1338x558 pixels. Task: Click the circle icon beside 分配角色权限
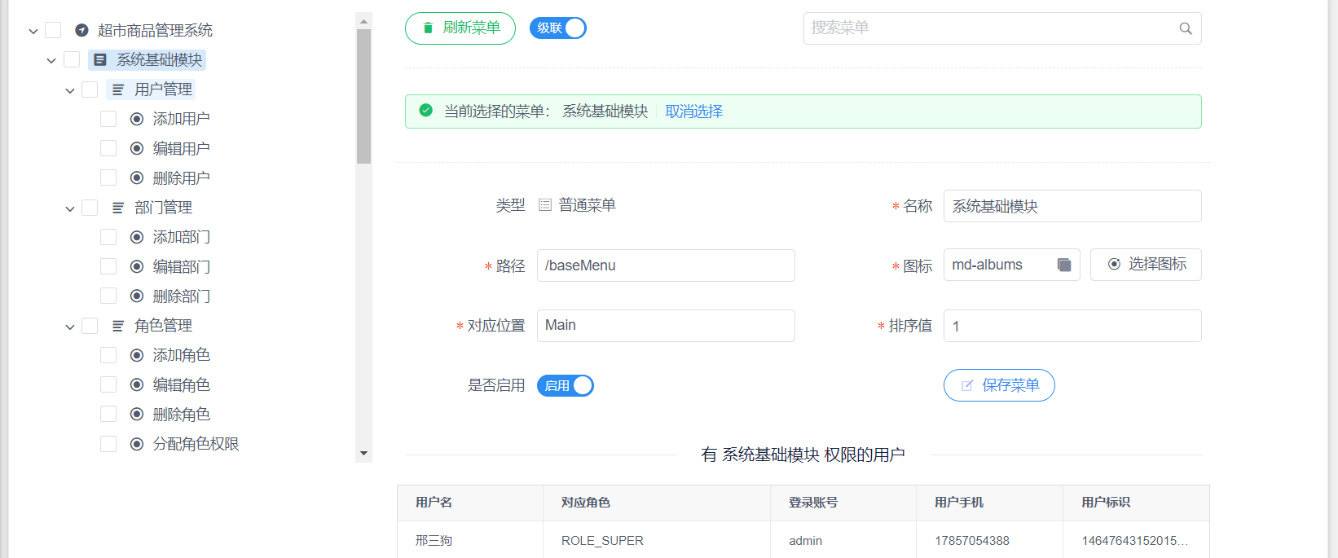click(137, 444)
